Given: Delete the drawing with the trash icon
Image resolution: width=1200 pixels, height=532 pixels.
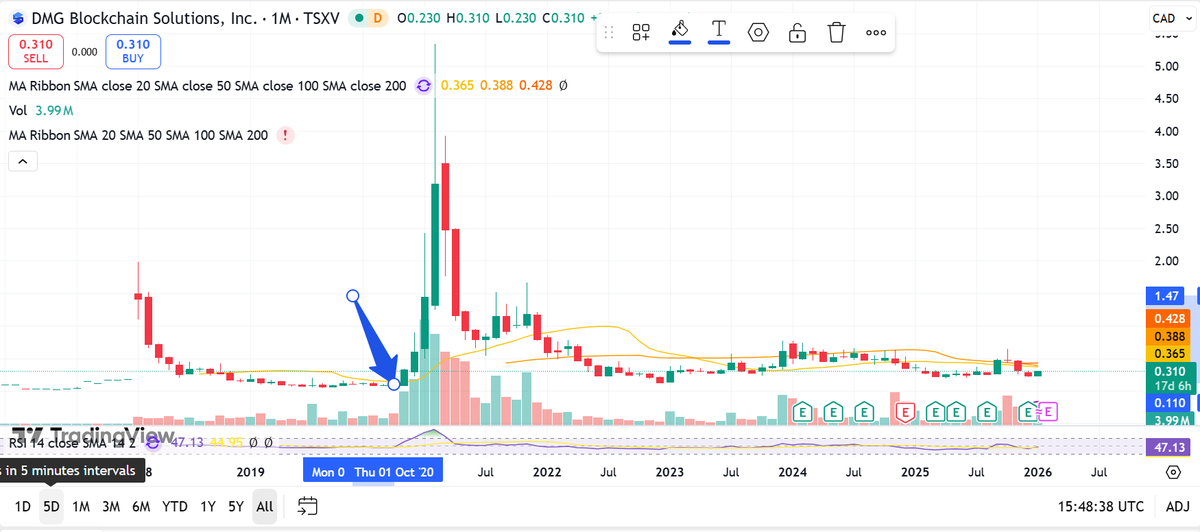Looking at the screenshot, I should pyautogui.click(x=836, y=33).
